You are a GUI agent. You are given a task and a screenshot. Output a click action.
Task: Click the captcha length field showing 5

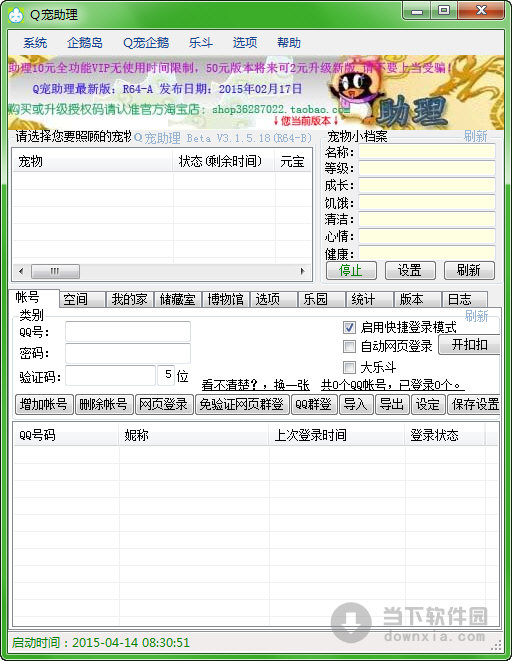point(166,375)
